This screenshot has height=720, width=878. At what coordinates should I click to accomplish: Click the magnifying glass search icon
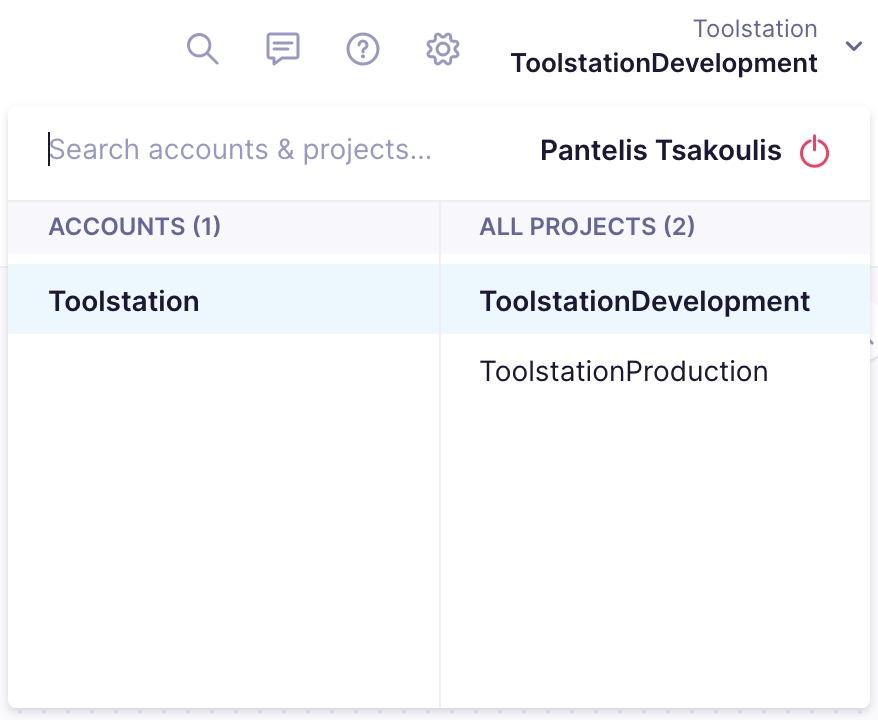coord(203,48)
